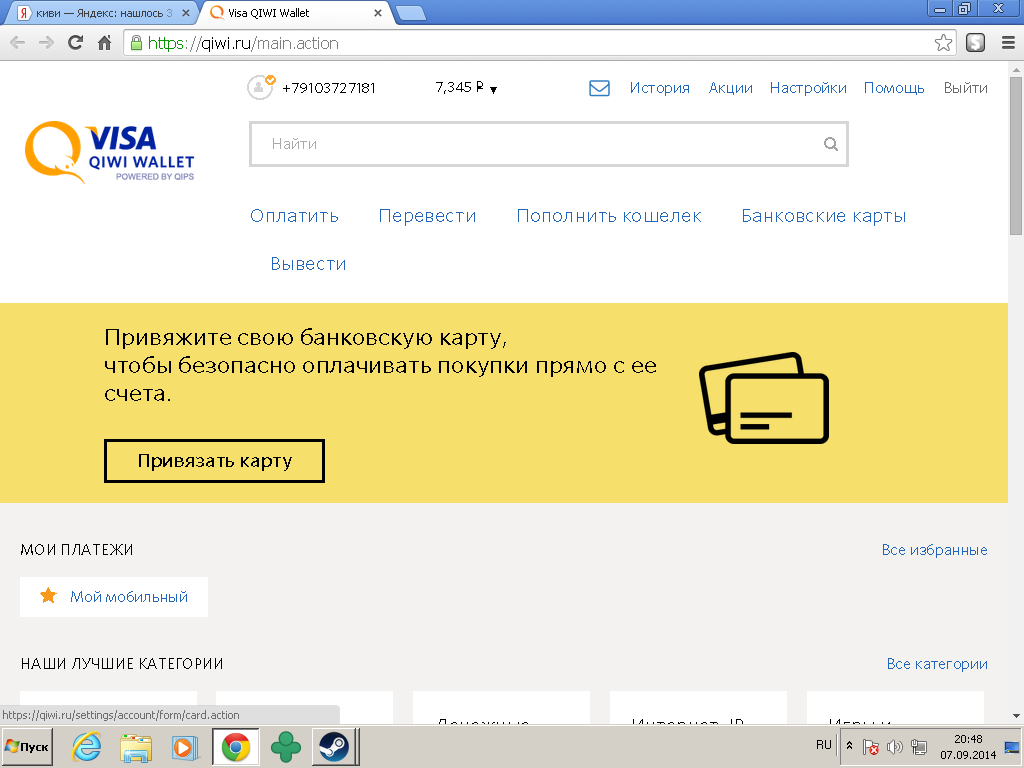Image resolution: width=1024 pixels, height=768 pixels.
Task: Click the volume speaker tray icon
Action: coord(894,746)
